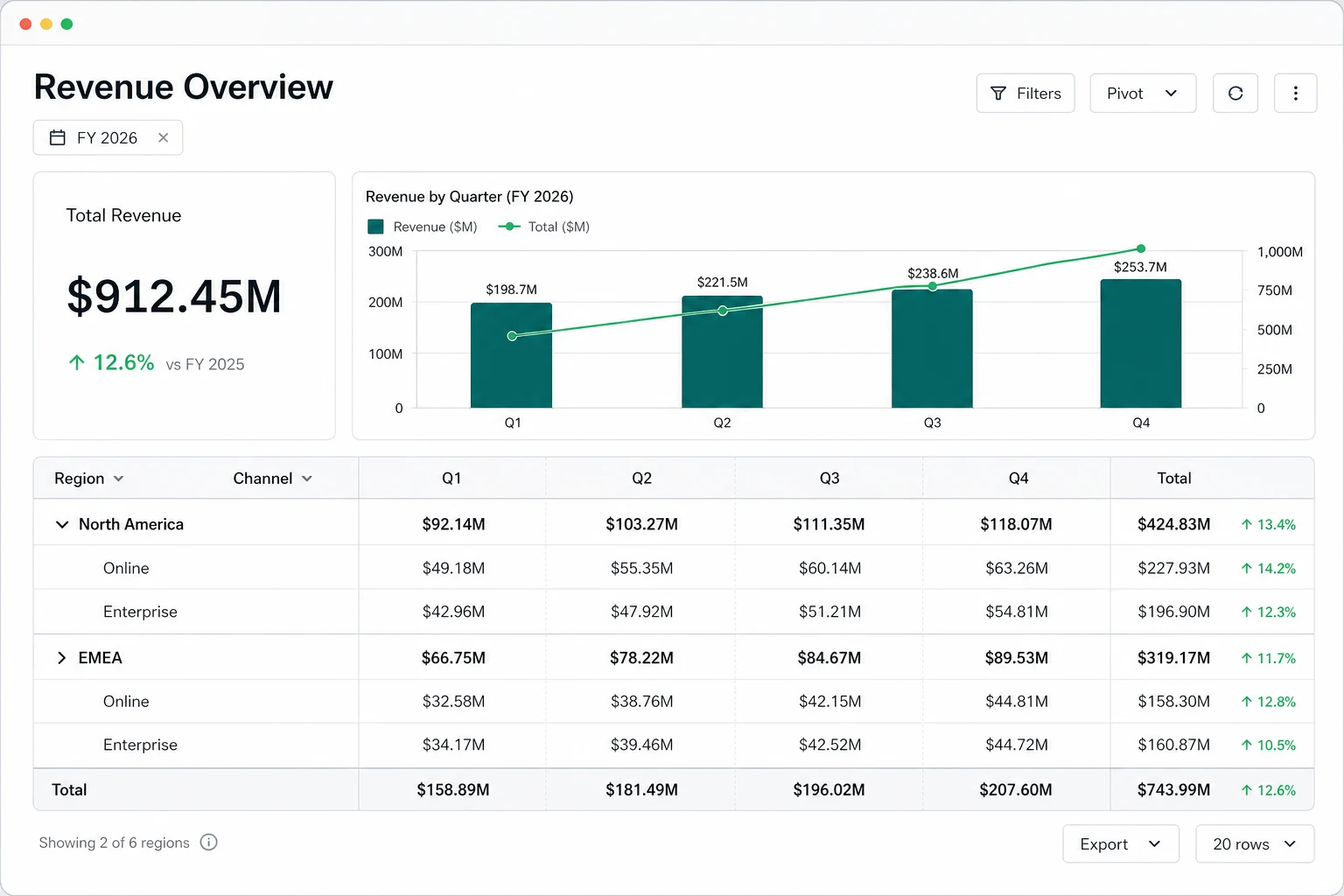Click the calendar icon in FY 2026 chip
This screenshot has height=896, width=1344.
pos(58,137)
